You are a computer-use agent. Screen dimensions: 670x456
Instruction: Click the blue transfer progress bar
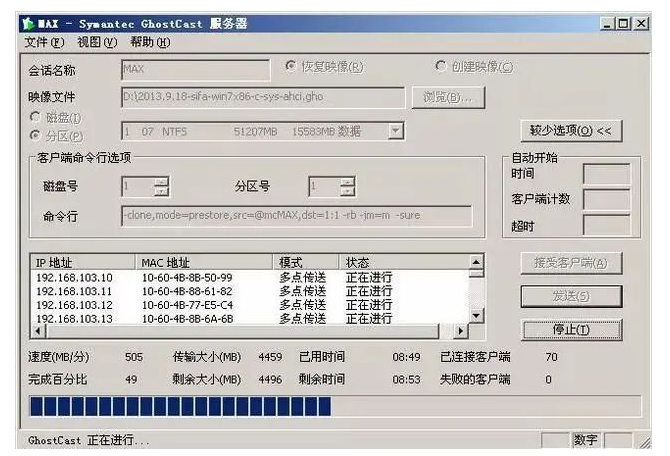click(334, 406)
